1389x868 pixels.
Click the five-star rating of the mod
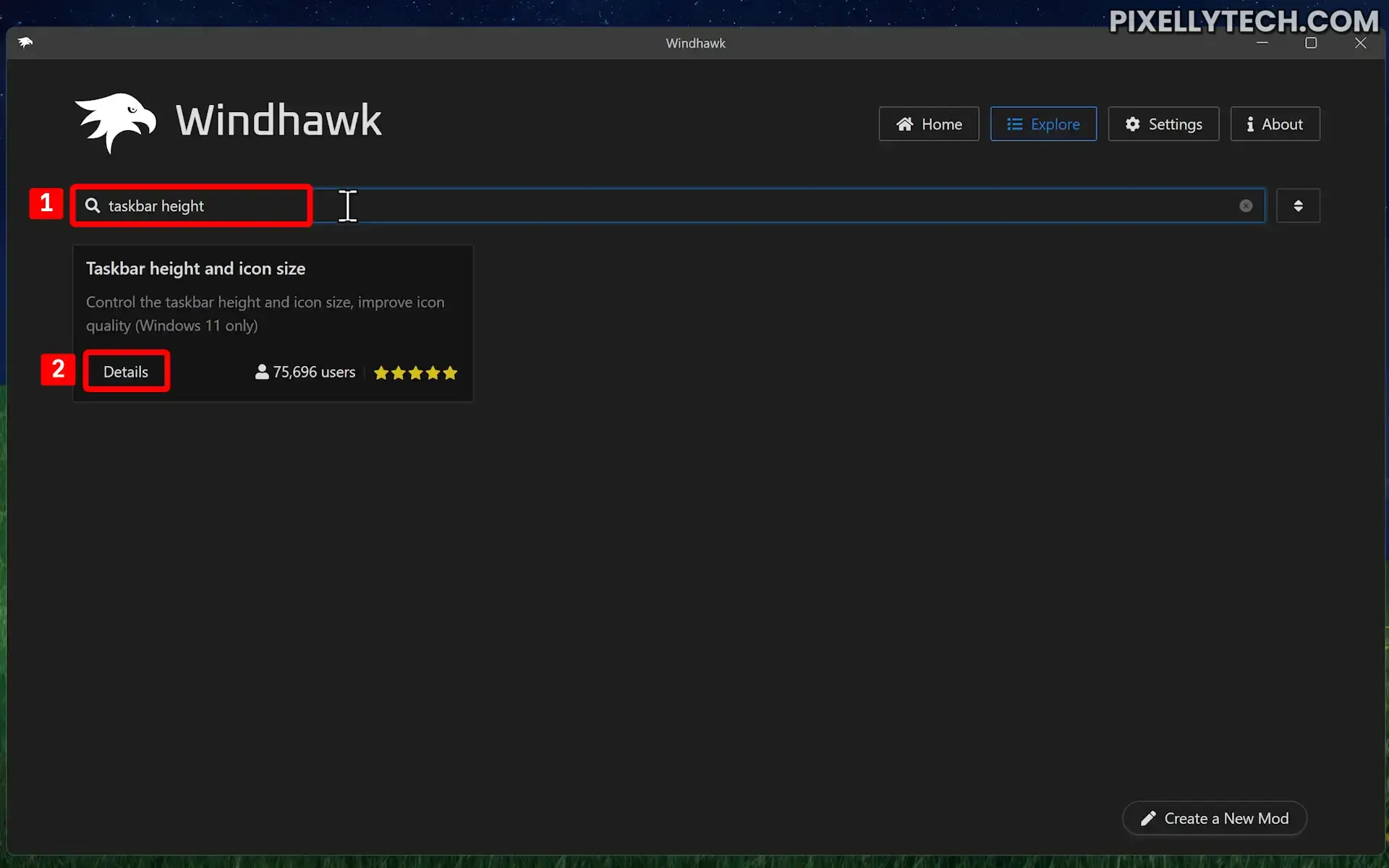(415, 373)
